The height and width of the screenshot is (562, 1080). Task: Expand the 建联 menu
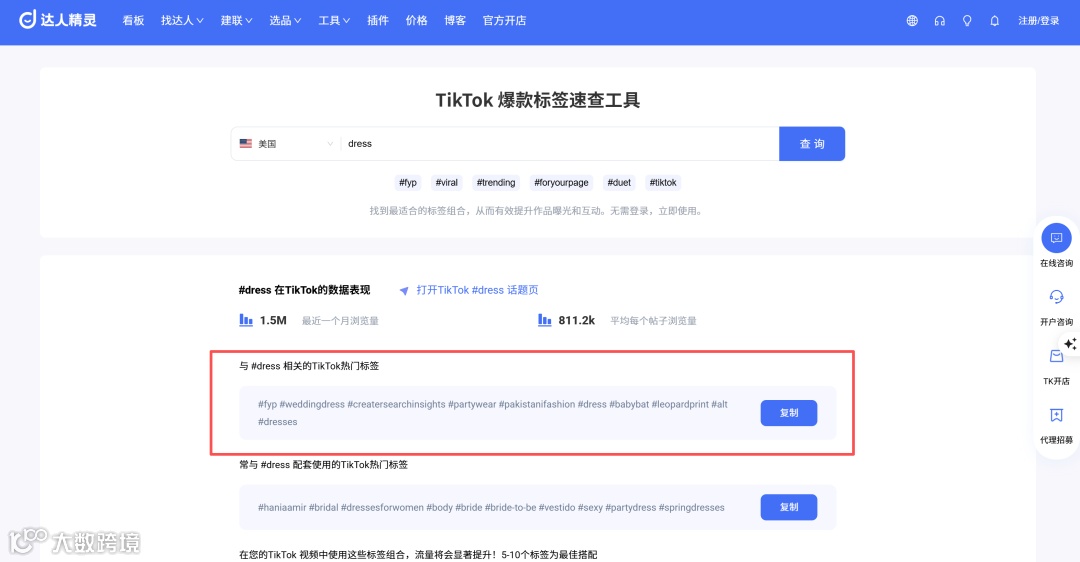click(x=236, y=21)
